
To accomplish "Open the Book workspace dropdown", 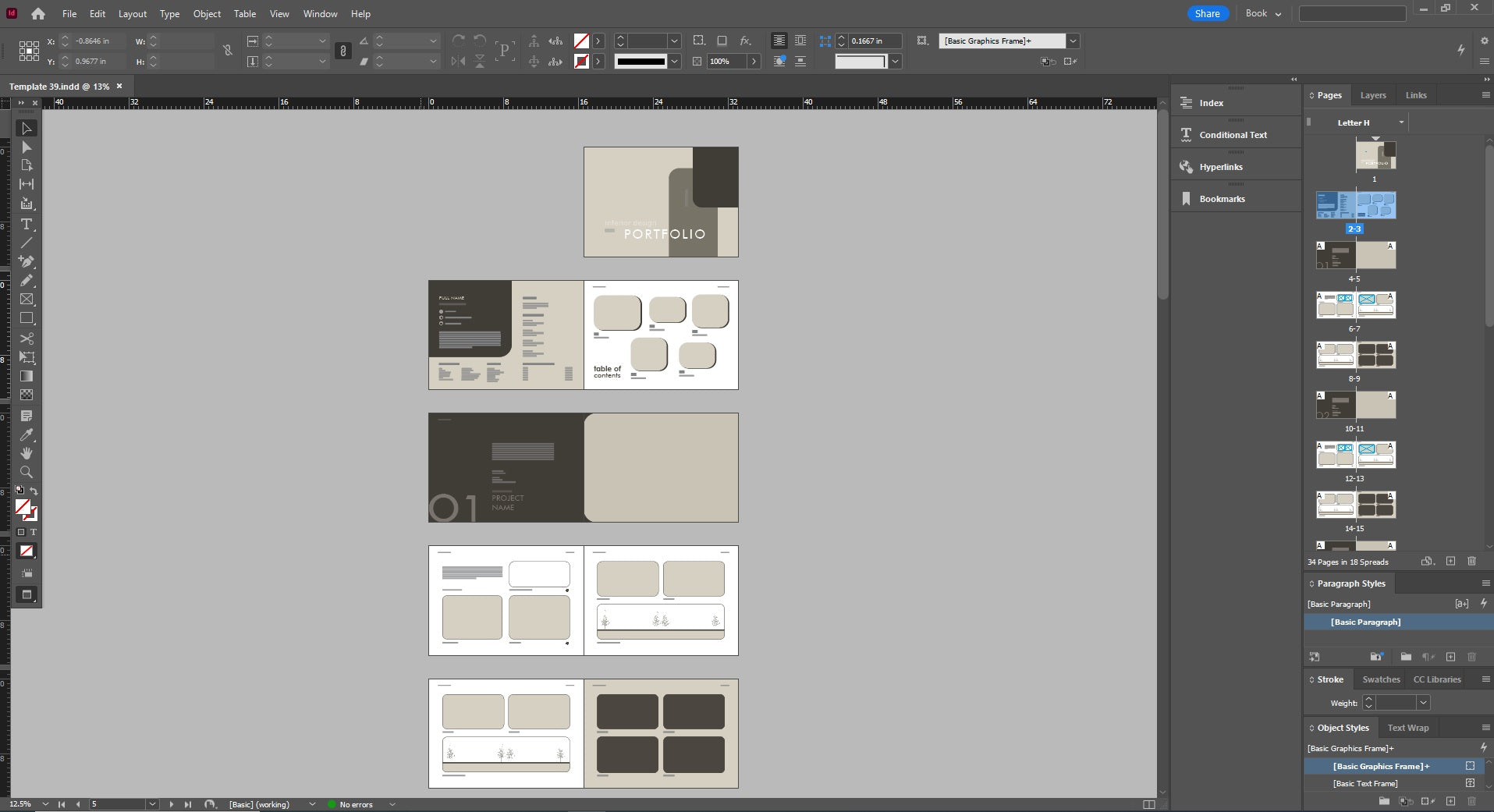I will pos(1263,14).
